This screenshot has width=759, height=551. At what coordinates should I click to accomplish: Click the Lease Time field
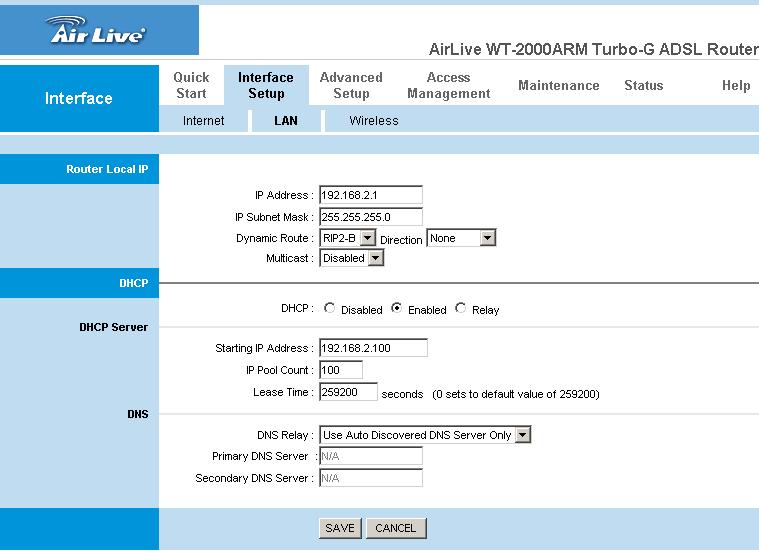pos(348,392)
